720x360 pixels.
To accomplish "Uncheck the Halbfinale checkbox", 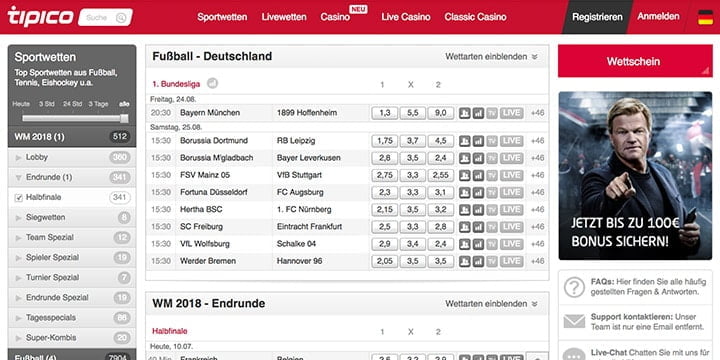I will (x=19, y=198).
